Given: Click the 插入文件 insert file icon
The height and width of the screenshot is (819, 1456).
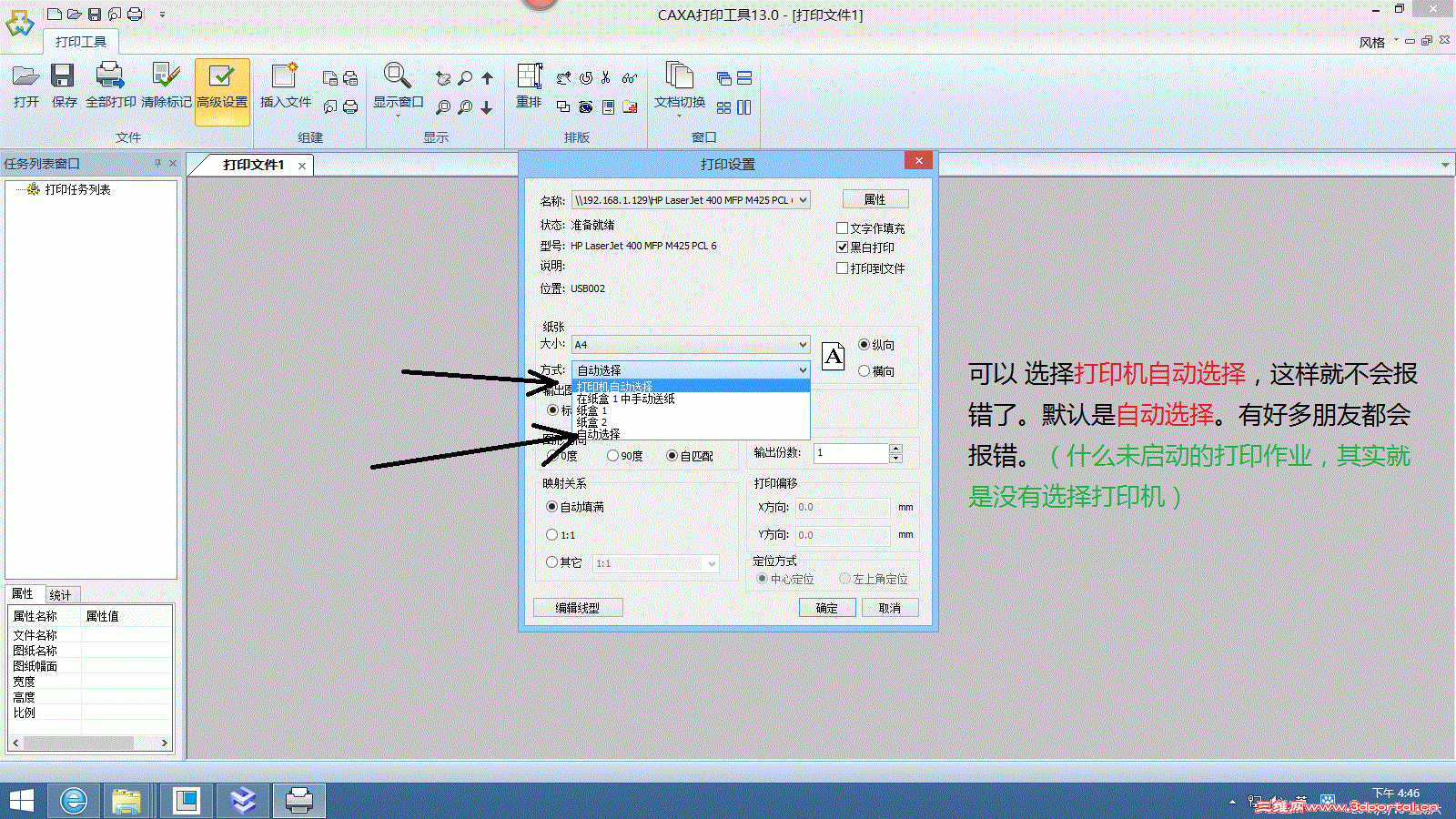Looking at the screenshot, I should [285, 88].
